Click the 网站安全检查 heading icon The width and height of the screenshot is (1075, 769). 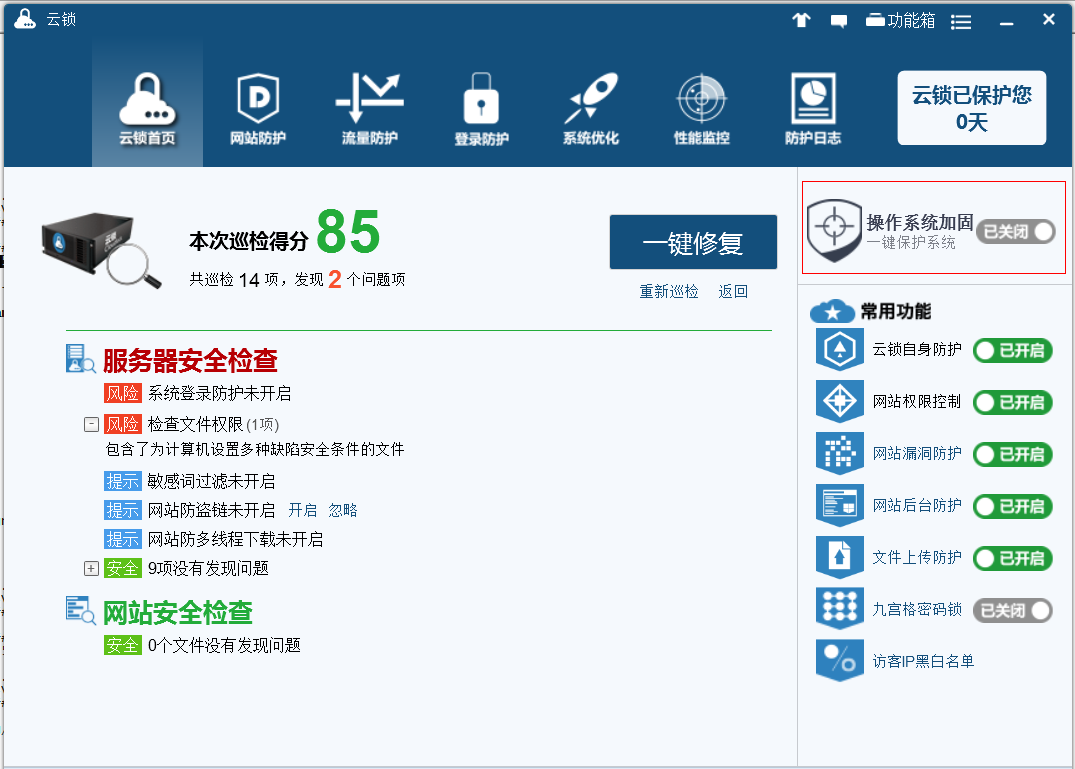click(x=80, y=610)
